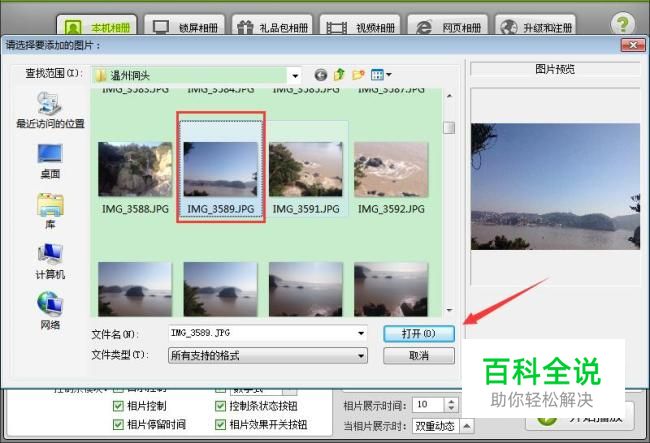Select 网络 in the places sidebar
Image resolution: width=650 pixels, height=443 pixels.
(x=50, y=311)
